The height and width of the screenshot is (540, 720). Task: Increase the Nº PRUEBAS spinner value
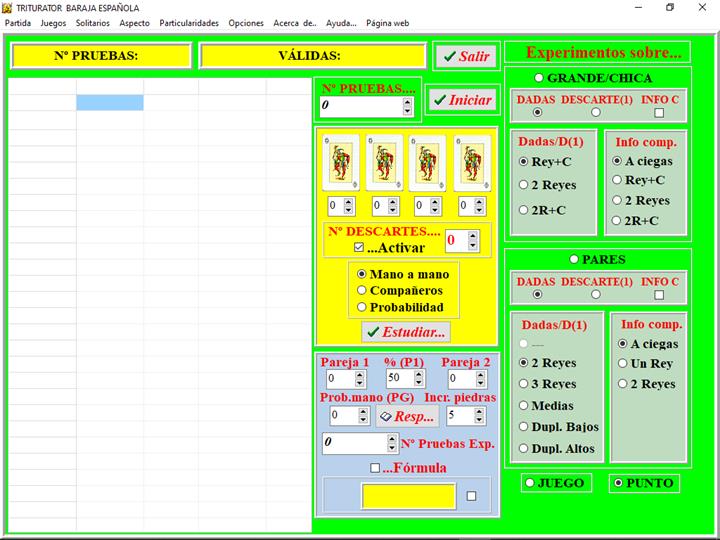407,101
